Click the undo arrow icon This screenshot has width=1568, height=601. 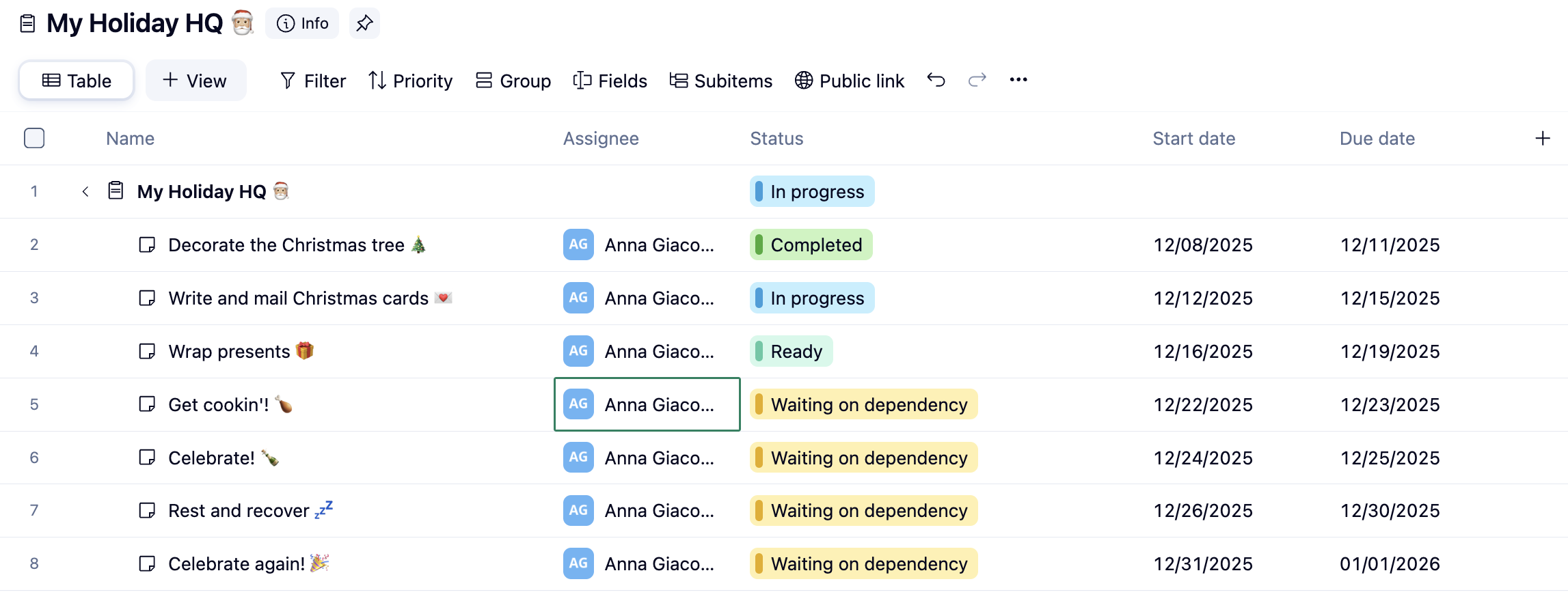tap(936, 80)
